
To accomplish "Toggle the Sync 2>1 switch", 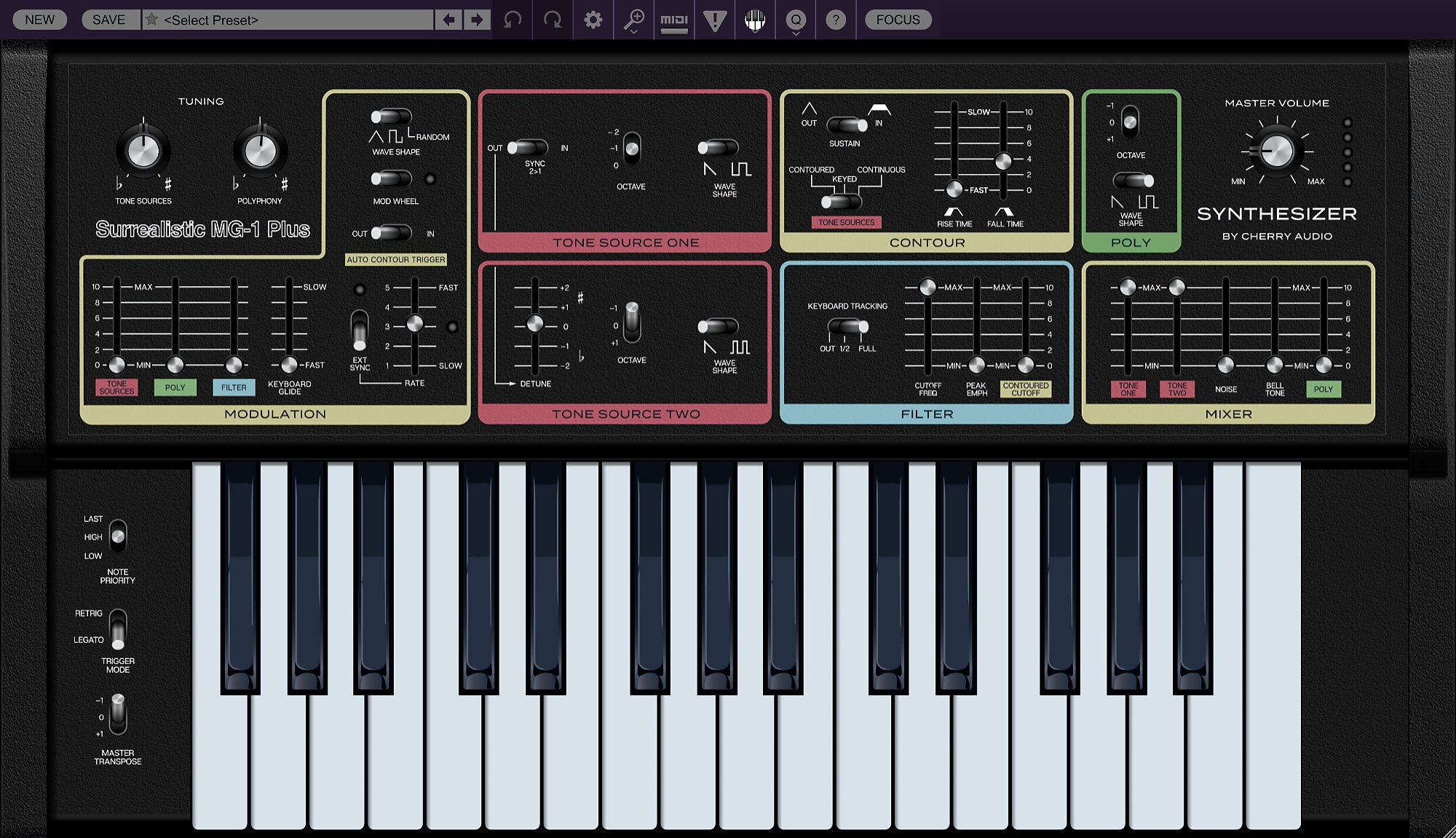I will pos(527,148).
